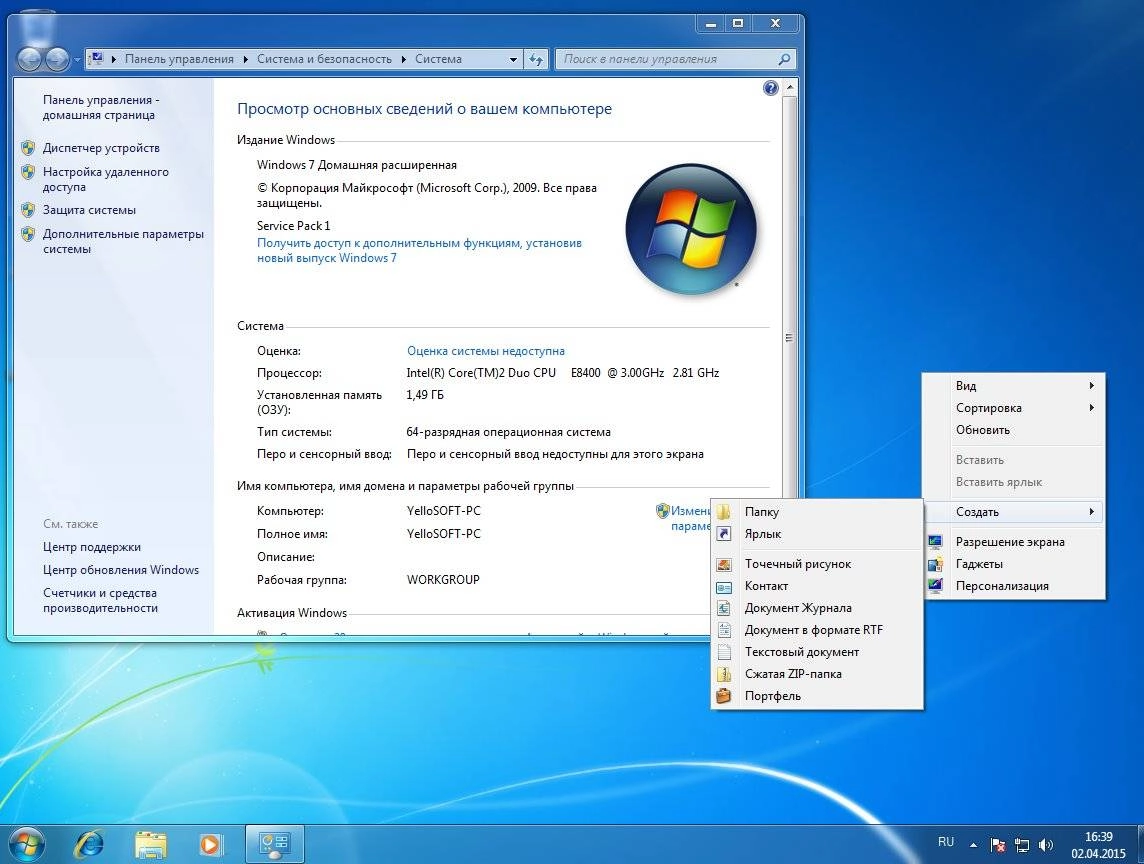Click the search magnifier icon
The width and height of the screenshot is (1144, 864).
[x=784, y=59]
